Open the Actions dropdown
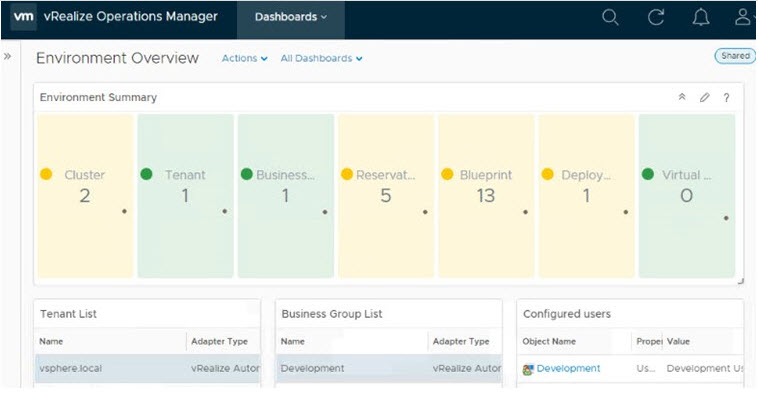 pos(244,58)
